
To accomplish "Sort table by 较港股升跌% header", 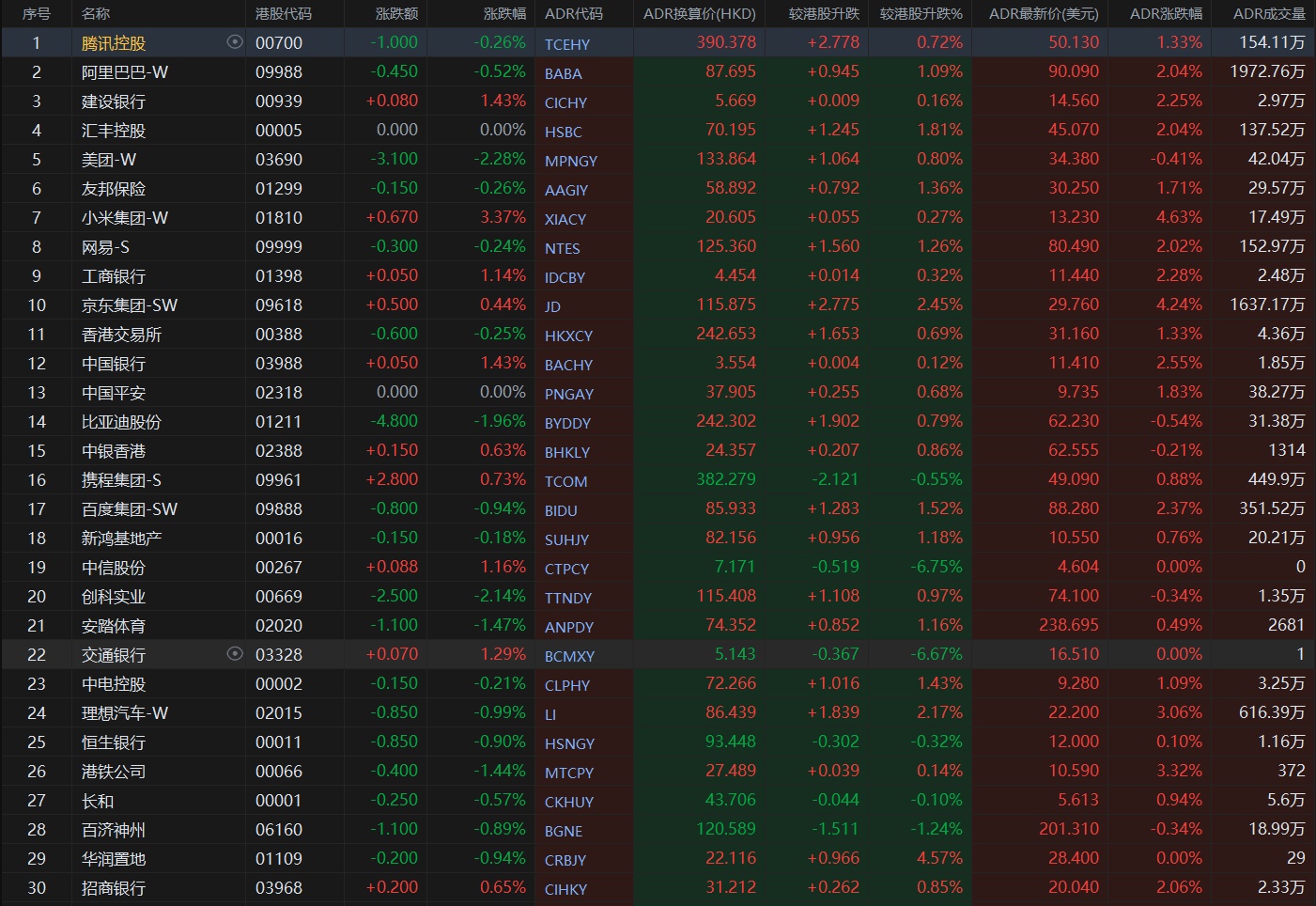I will tap(921, 14).
